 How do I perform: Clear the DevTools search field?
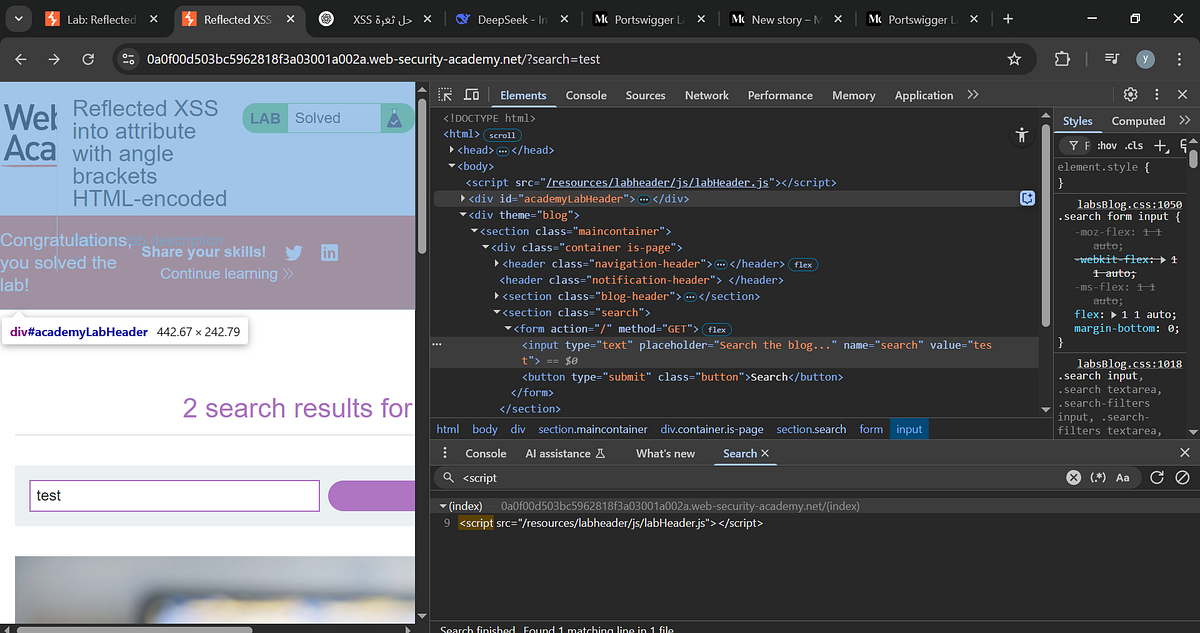coord(1074,478)
